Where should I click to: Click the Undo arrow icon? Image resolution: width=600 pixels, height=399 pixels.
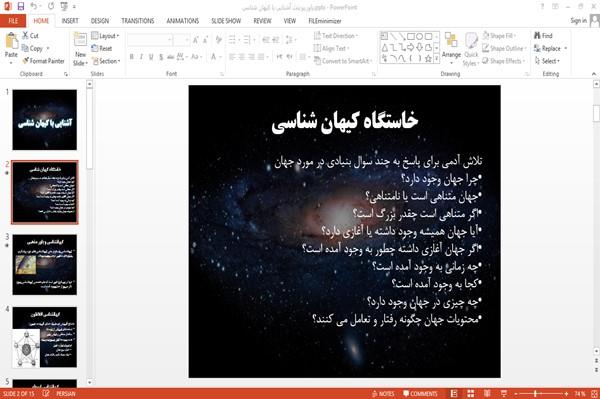click(34, 6)
